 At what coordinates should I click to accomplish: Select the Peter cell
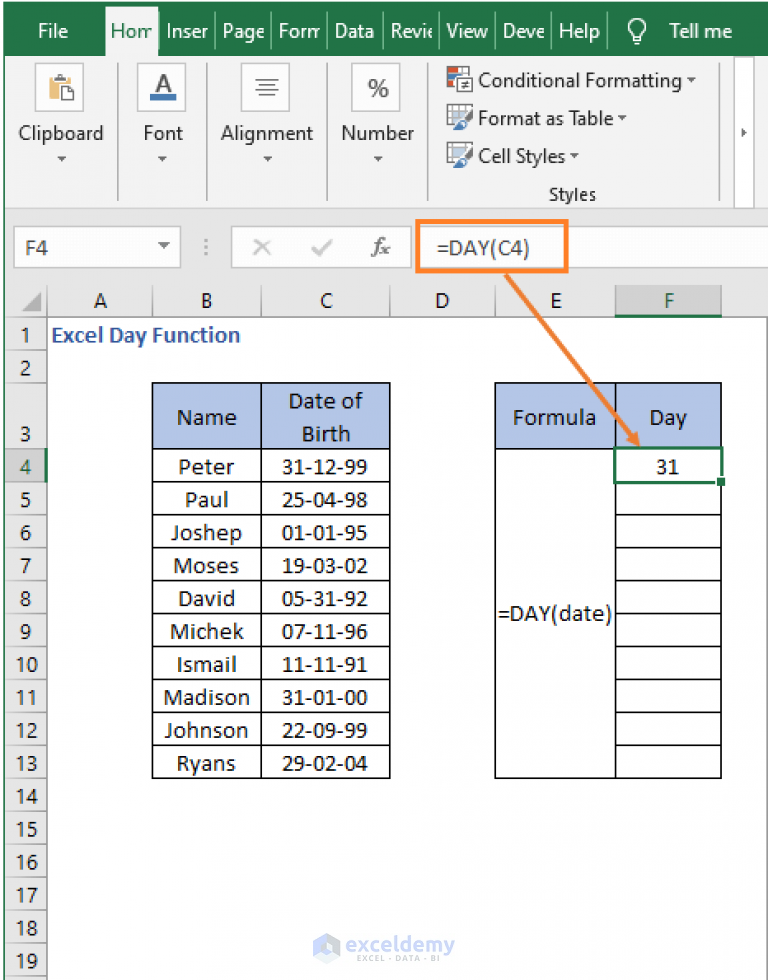[206, 466]
